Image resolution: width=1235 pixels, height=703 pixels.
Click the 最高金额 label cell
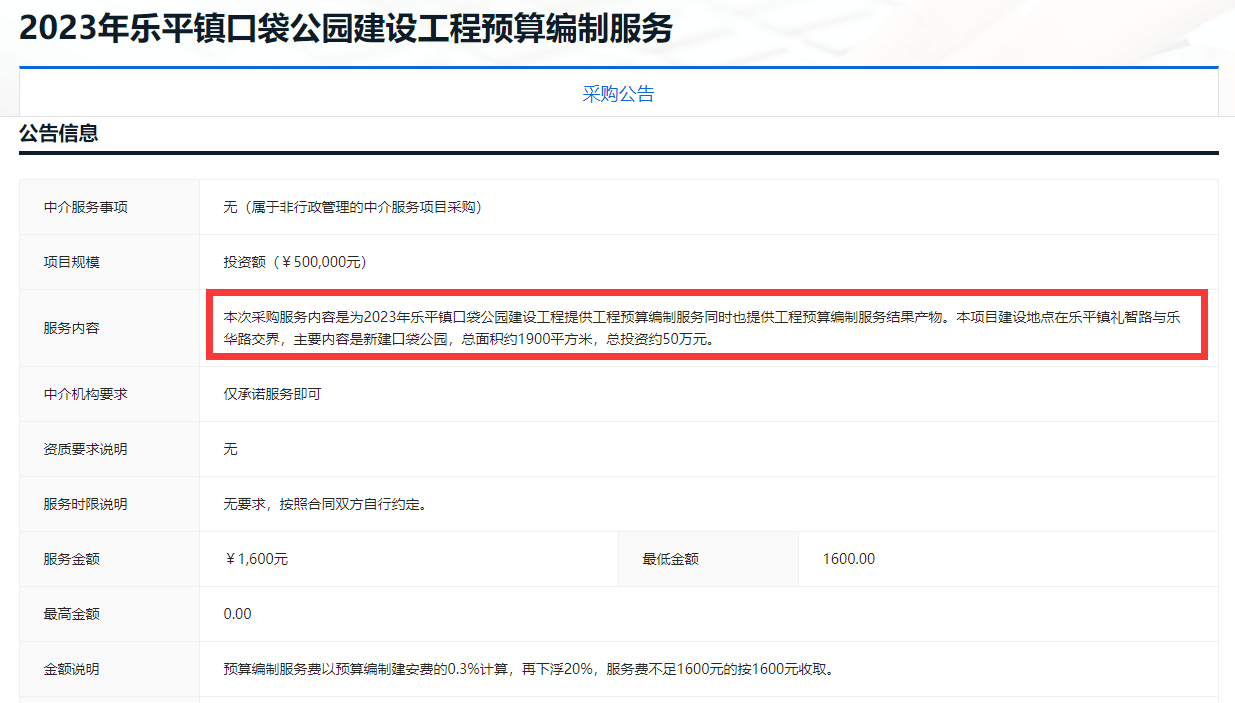[x=110, y=614]
